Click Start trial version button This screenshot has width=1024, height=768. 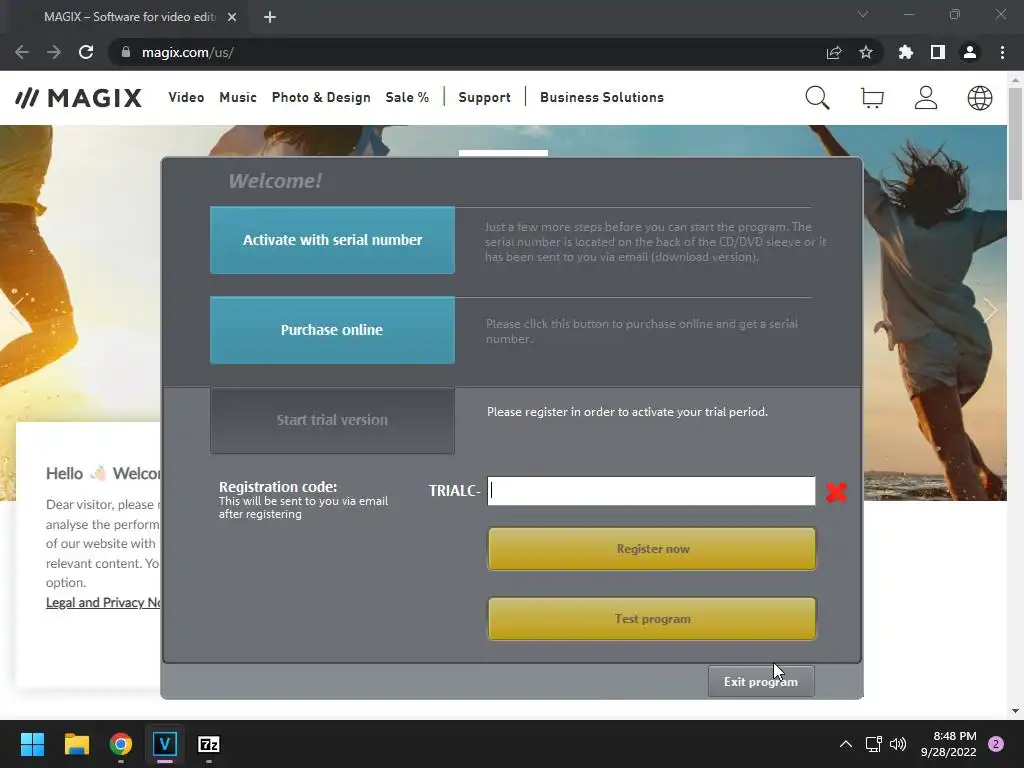pos(332,420)
